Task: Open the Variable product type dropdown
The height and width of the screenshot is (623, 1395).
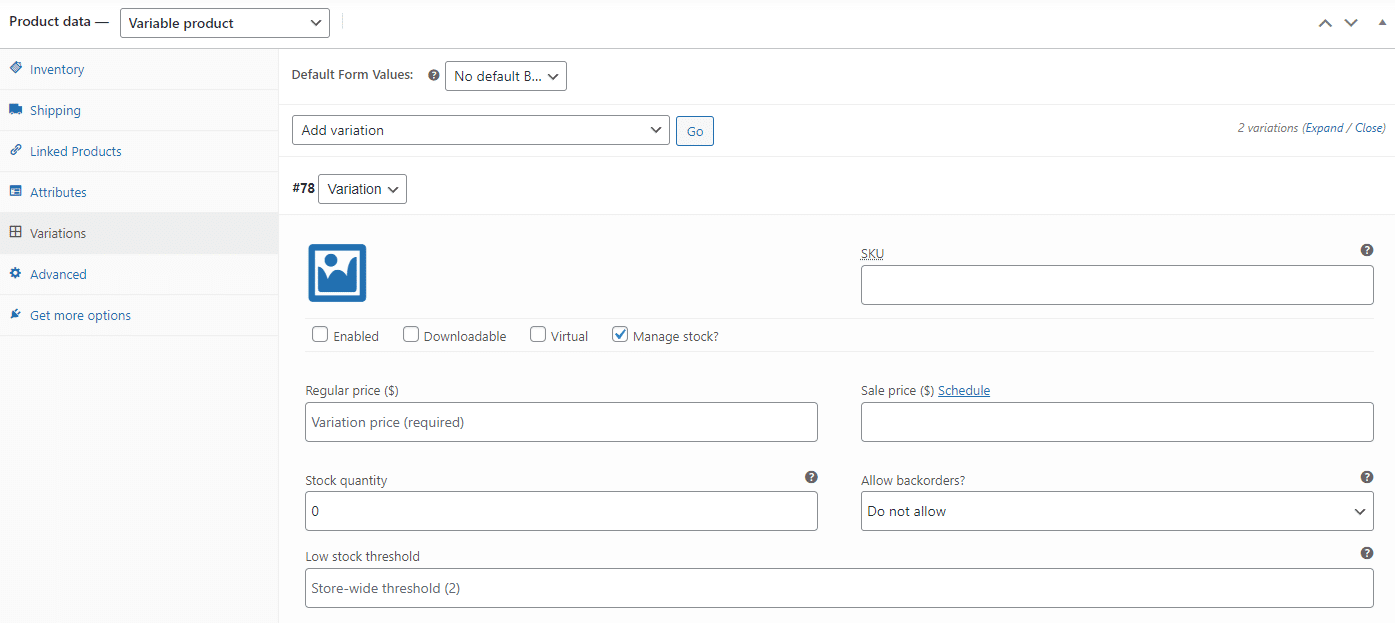Action: click(224, 22)
